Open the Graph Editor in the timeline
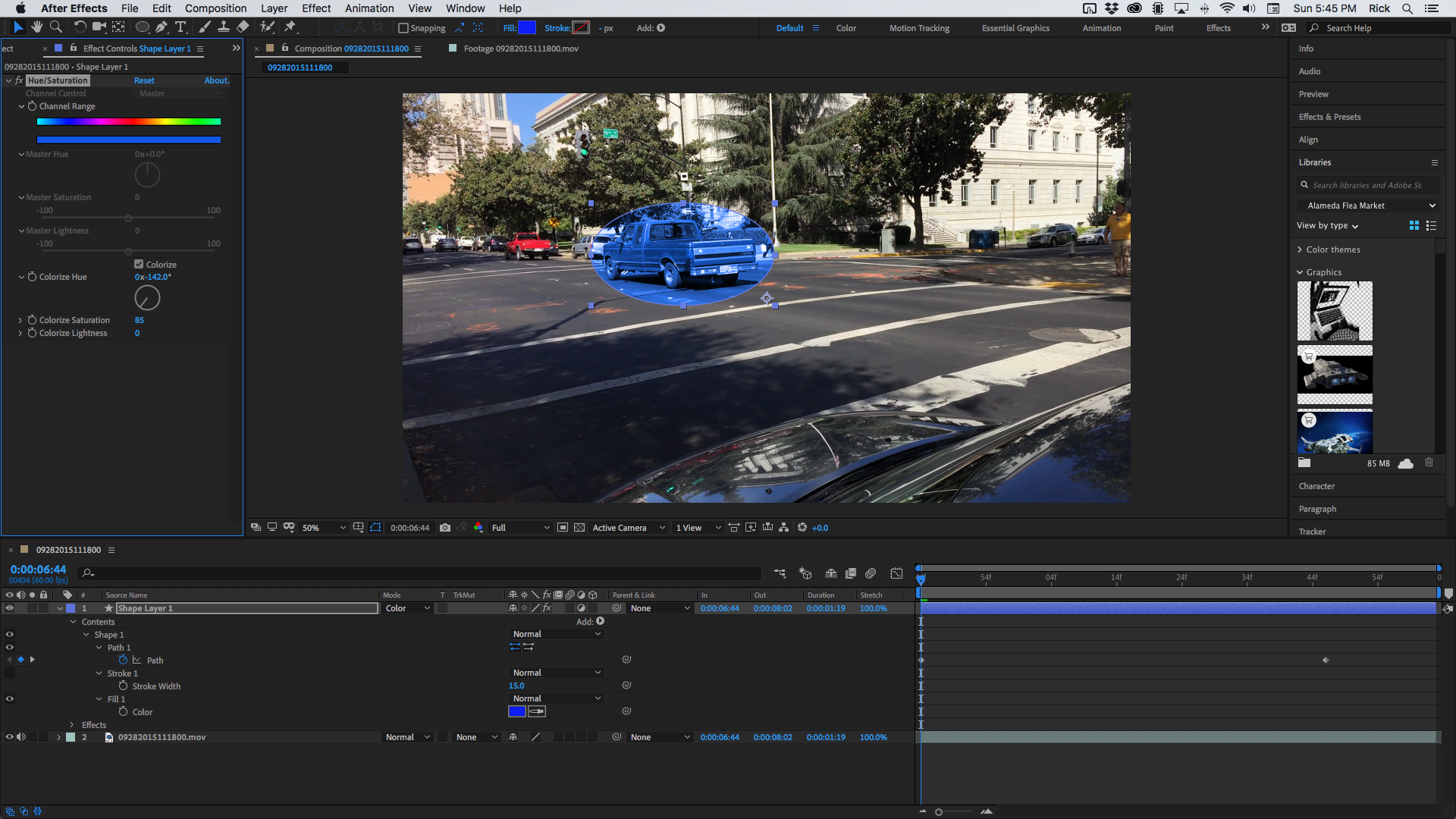Screen dimensions: 1456x819 coord(897,573)
